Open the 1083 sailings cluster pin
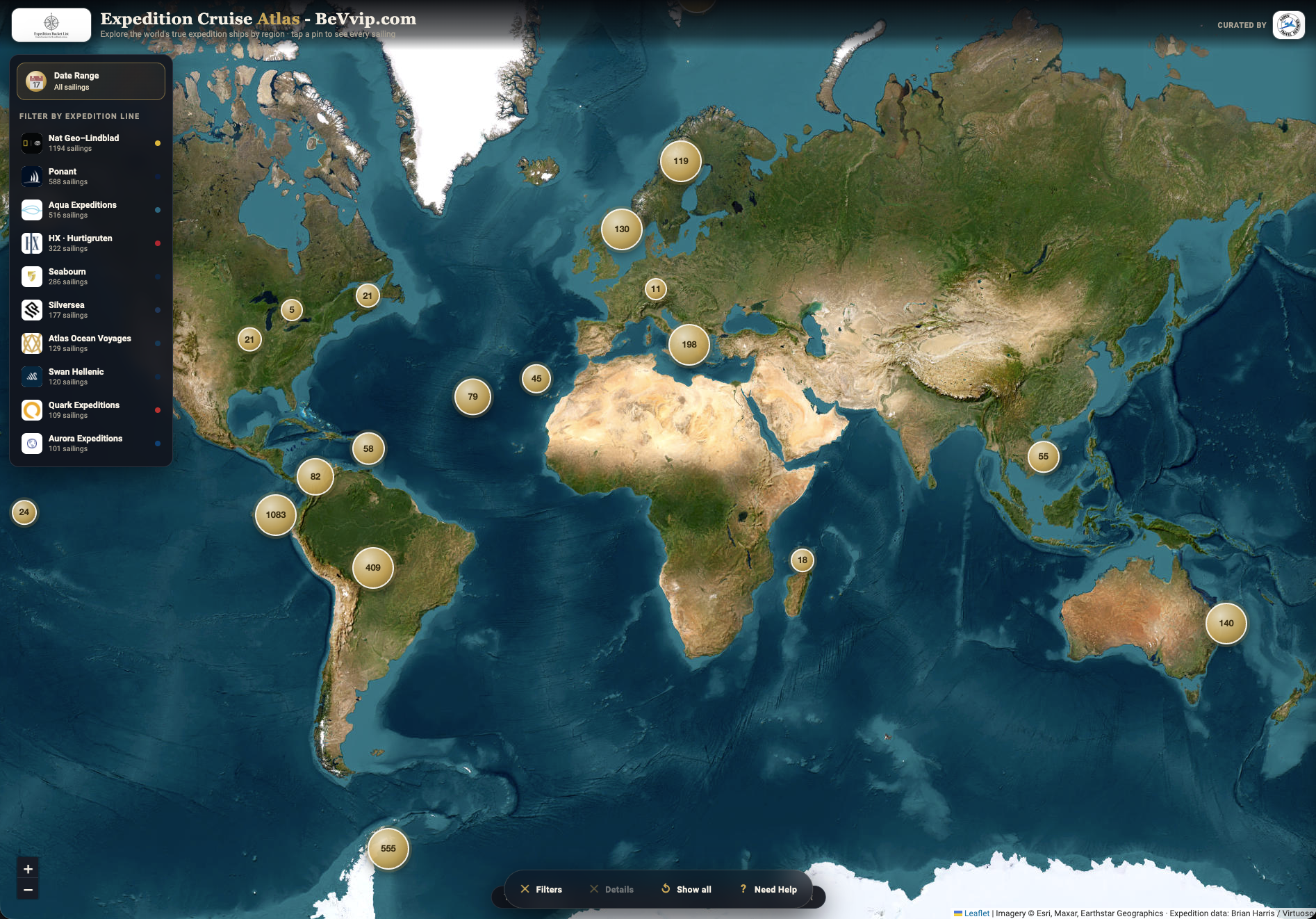 point(276,515)
